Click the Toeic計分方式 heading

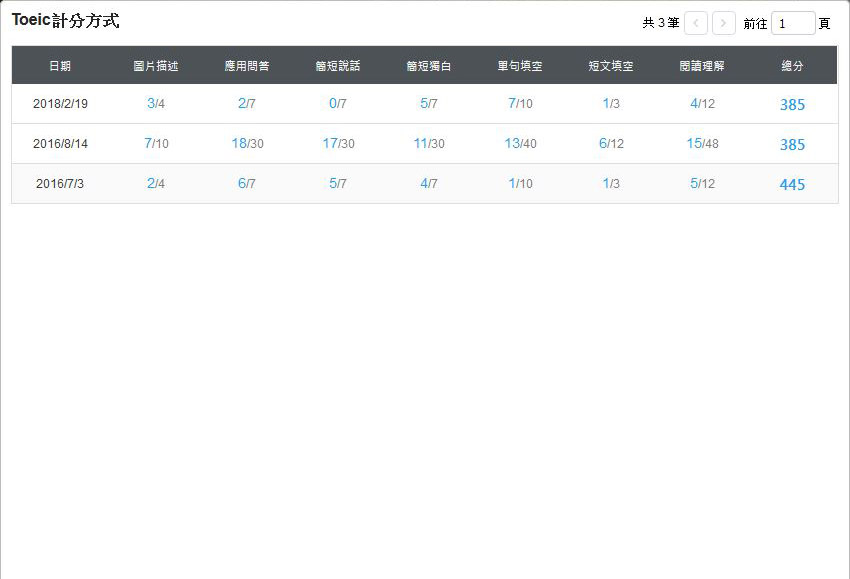66,21
